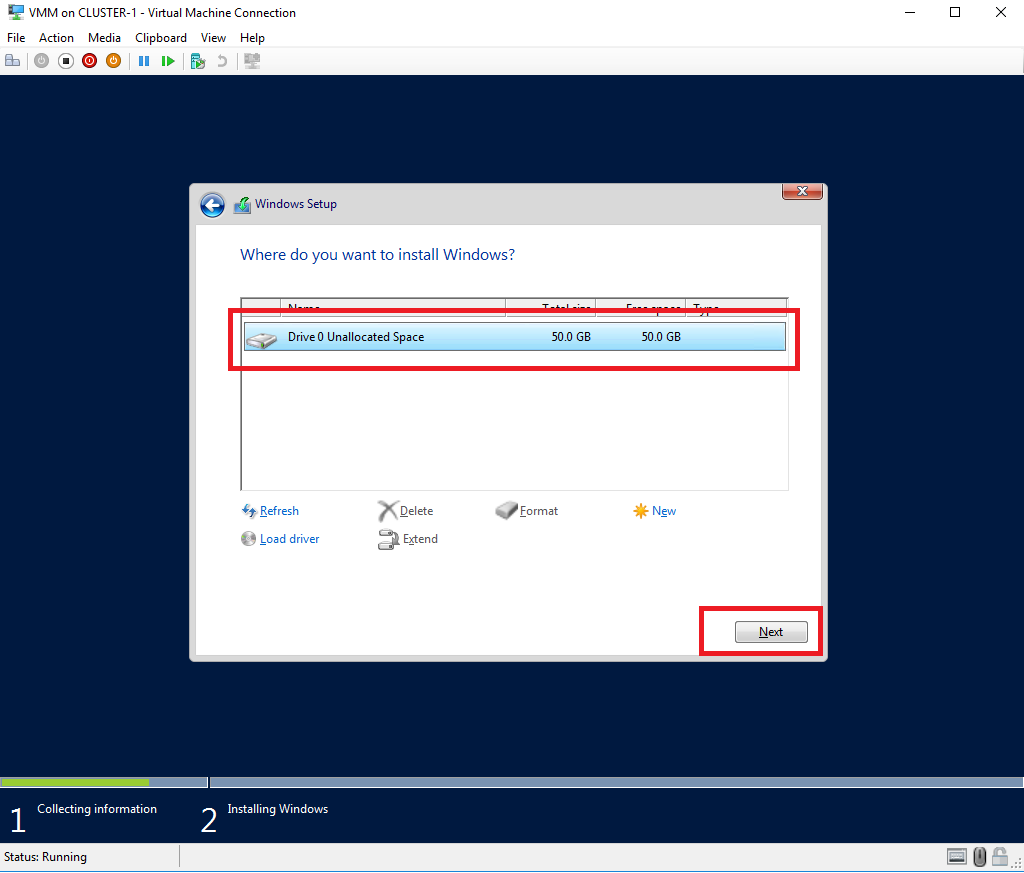Click the Refresh arrows icon
The width and height of the screenshot is (1024, 873).
(x=249, y=511)
